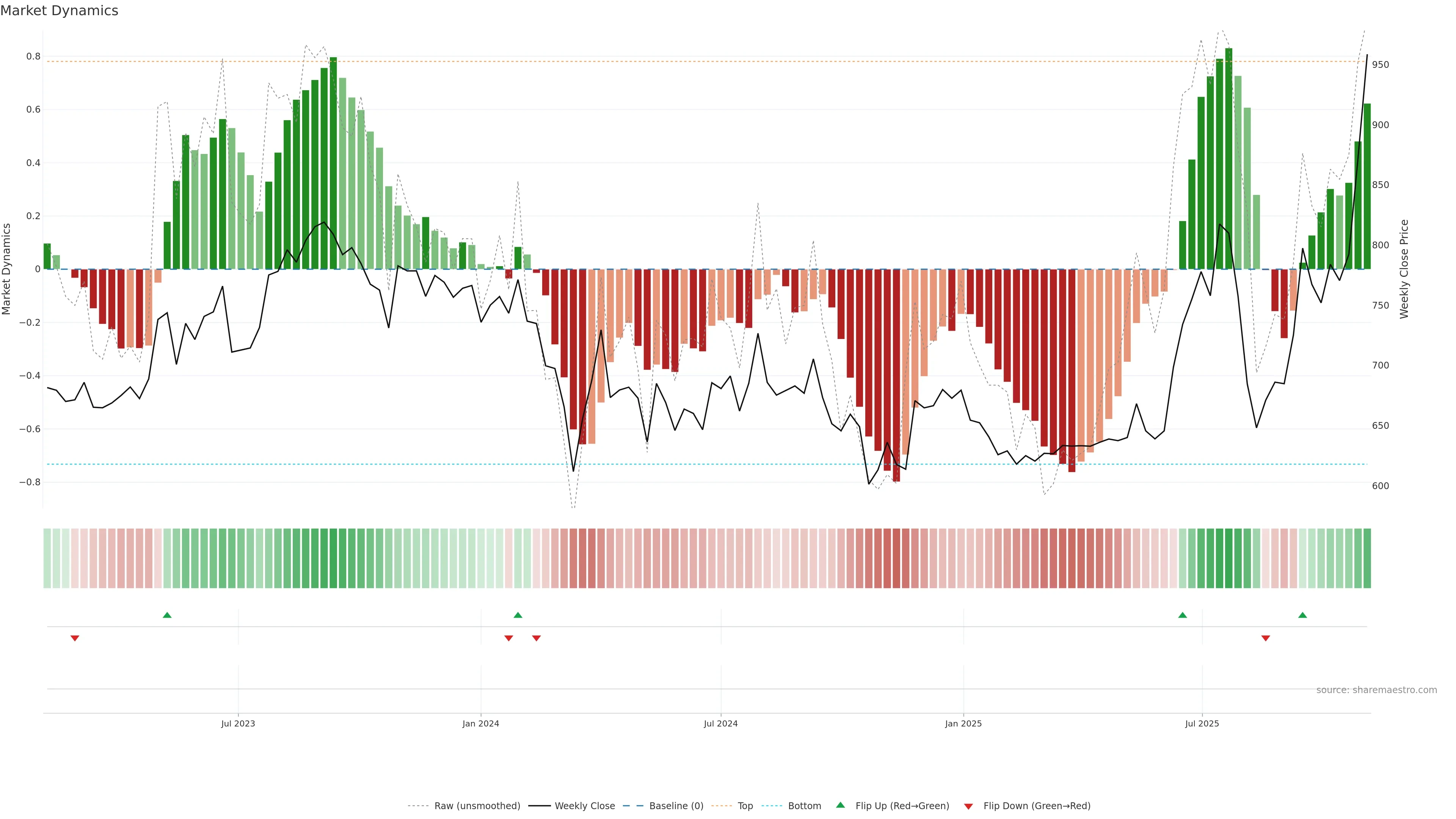This screenshot has width=1456, height=819.
Task: Click the tallest green bar near 0.8 in 2025
Action: point(1229,158)
